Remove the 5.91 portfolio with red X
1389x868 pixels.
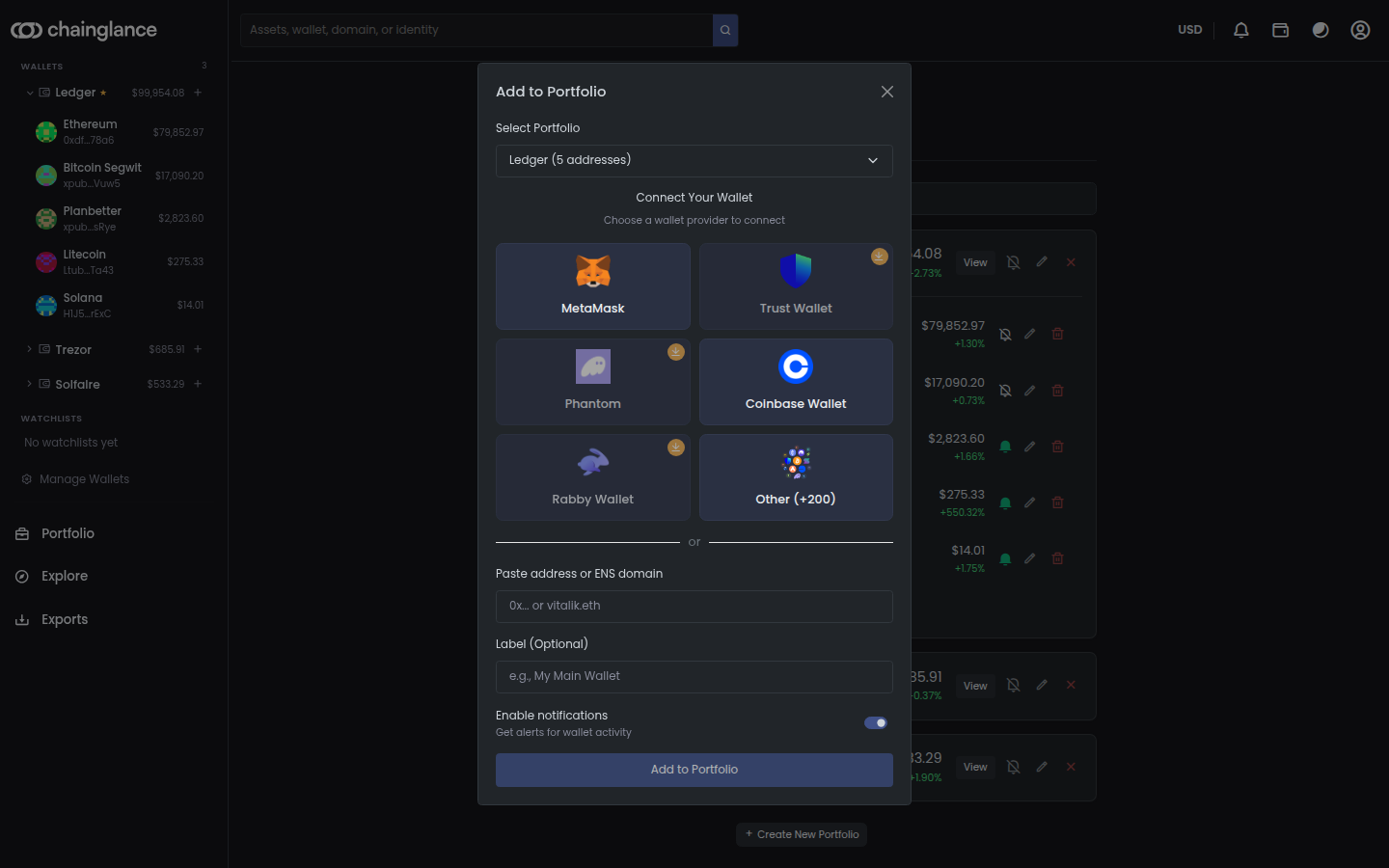tap(1071, 685)
